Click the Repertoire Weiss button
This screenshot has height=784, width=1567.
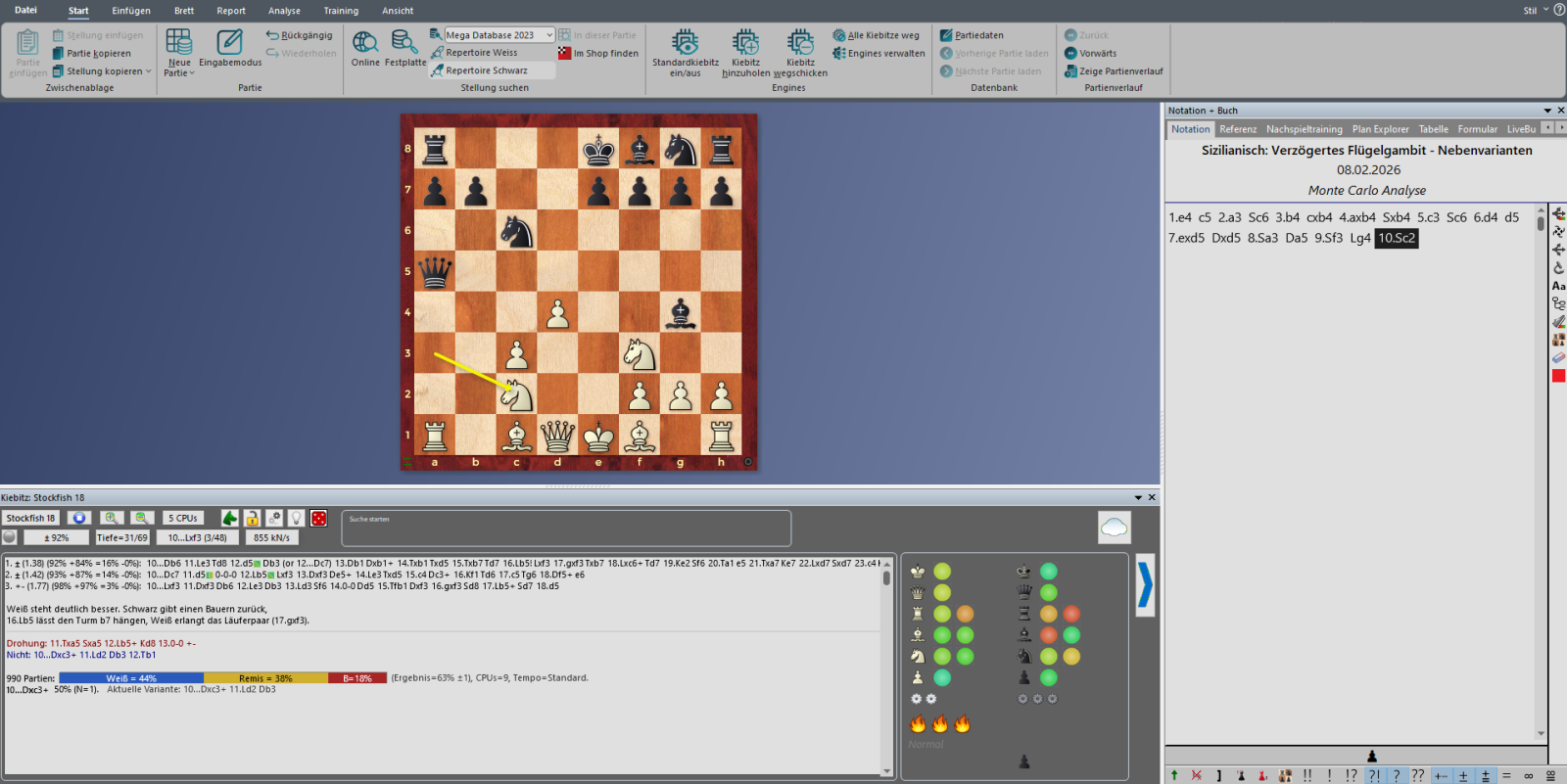click(481, 53)
